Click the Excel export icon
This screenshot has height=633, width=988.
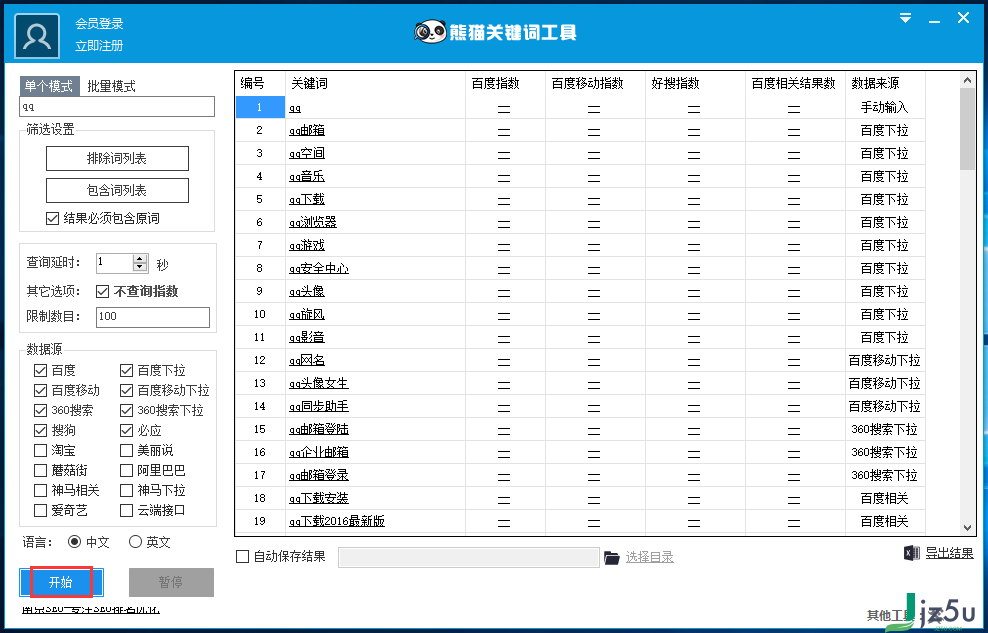click(x=911, y=553)
